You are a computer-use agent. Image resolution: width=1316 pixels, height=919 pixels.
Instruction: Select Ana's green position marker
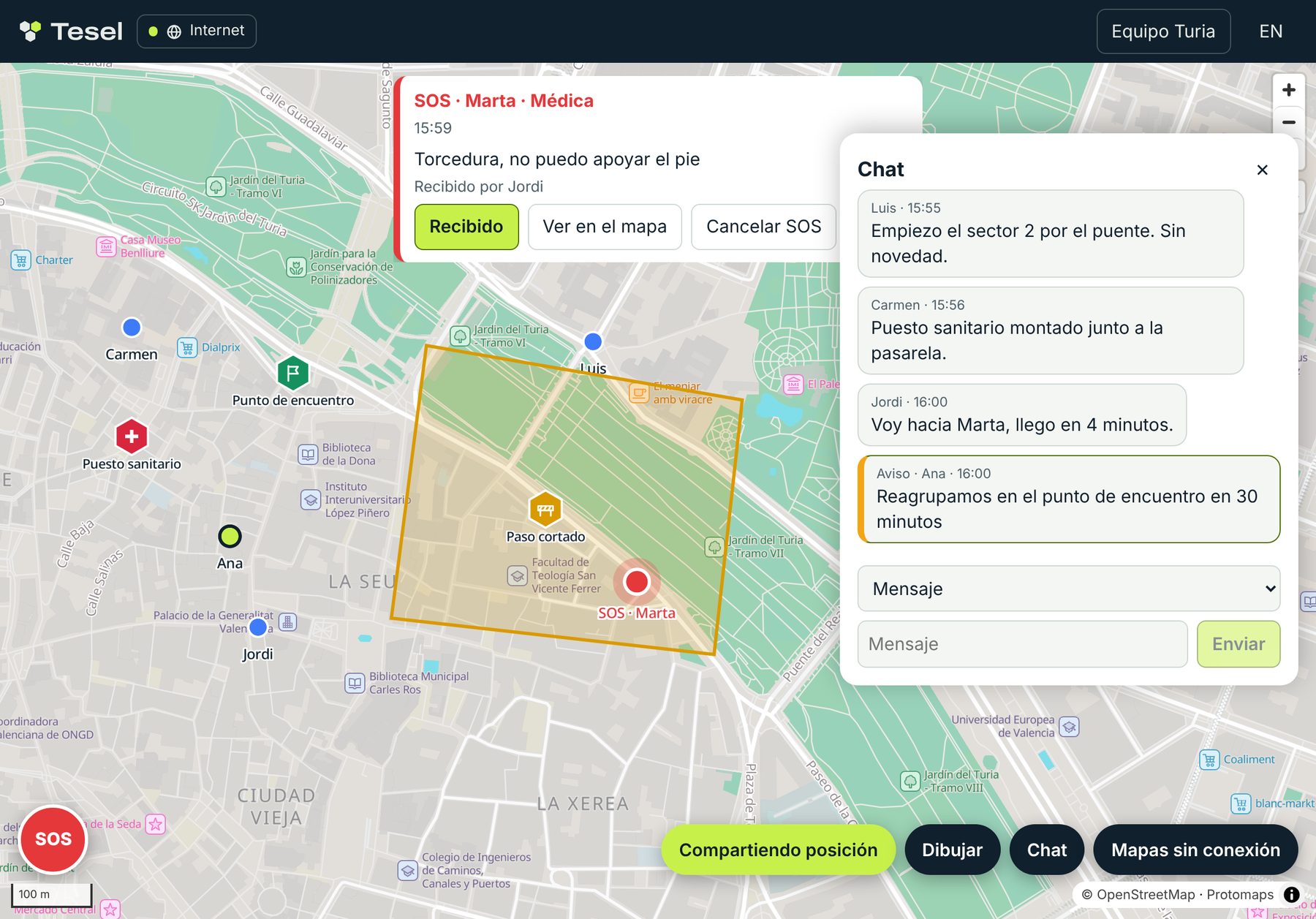[230, 536]
